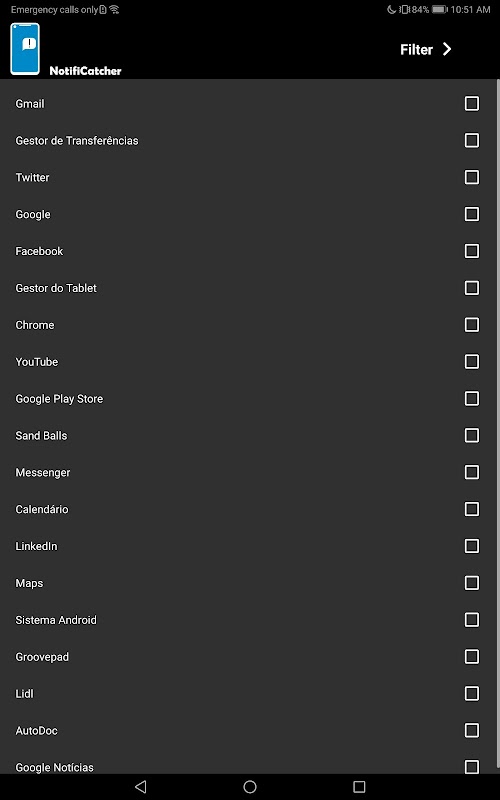Tick the Facebook checkbox

coord(472,251)
